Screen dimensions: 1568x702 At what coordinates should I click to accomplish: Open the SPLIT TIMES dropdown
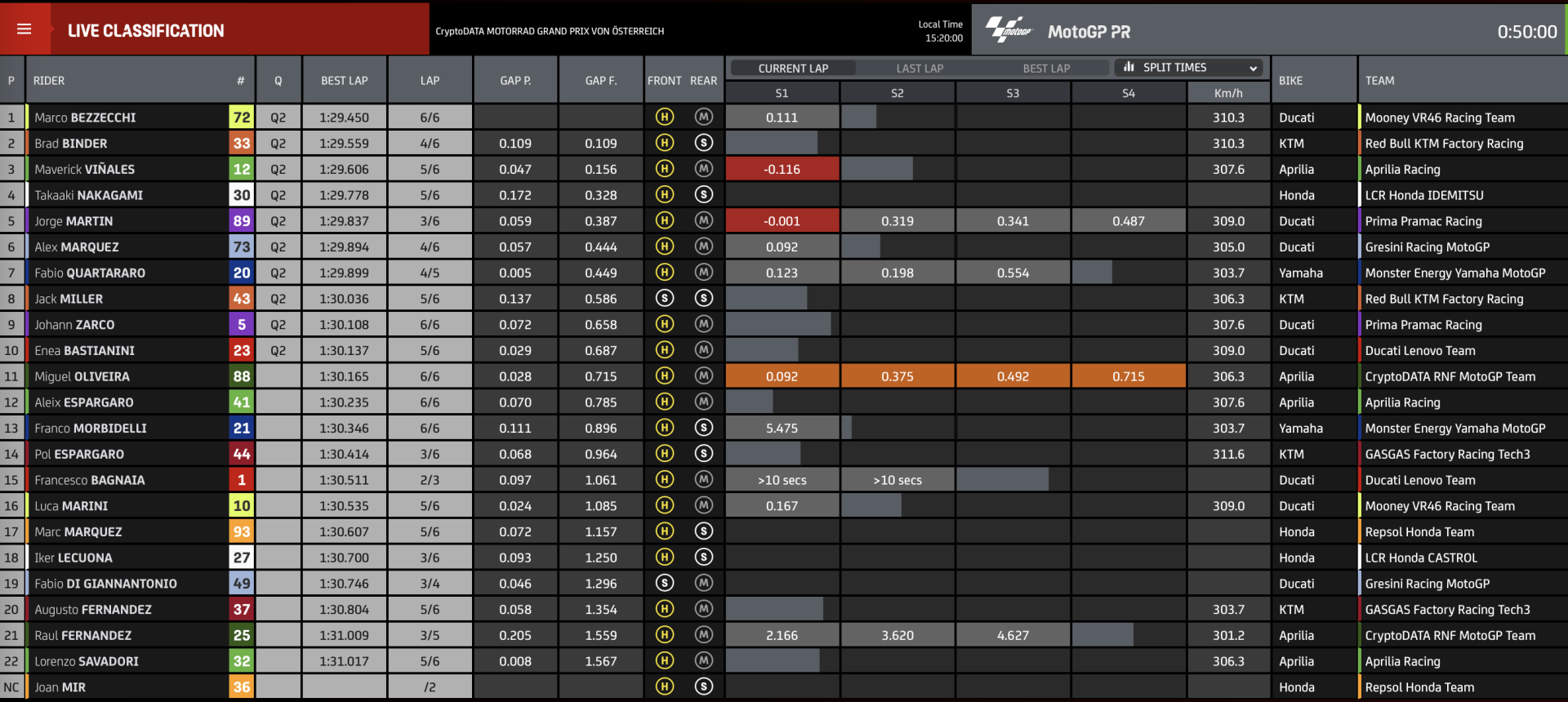pyautogui.click(x=1188, y=68)
